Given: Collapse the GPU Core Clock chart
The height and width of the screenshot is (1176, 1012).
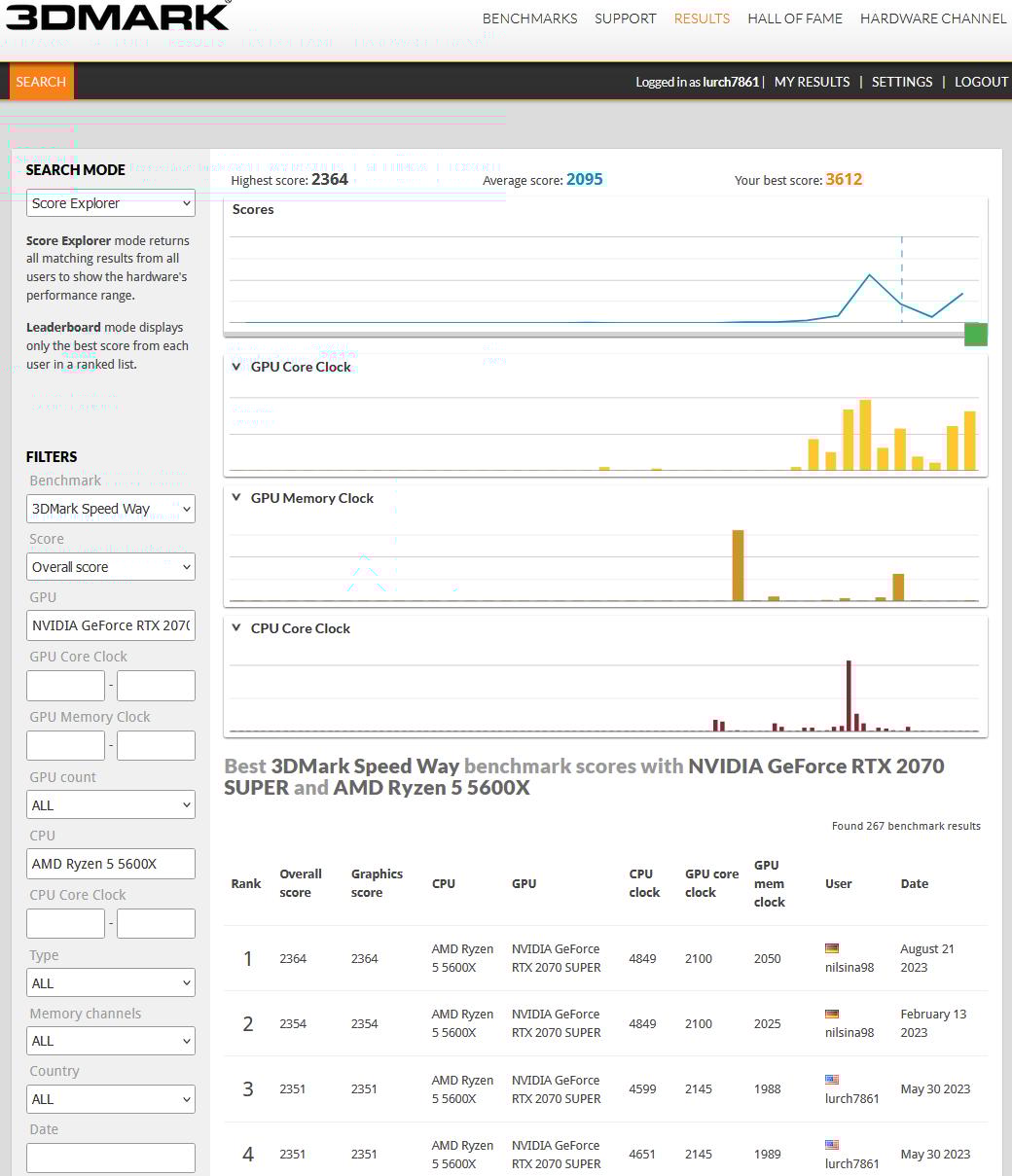Looking at the screenshot, I should point(236,367).
